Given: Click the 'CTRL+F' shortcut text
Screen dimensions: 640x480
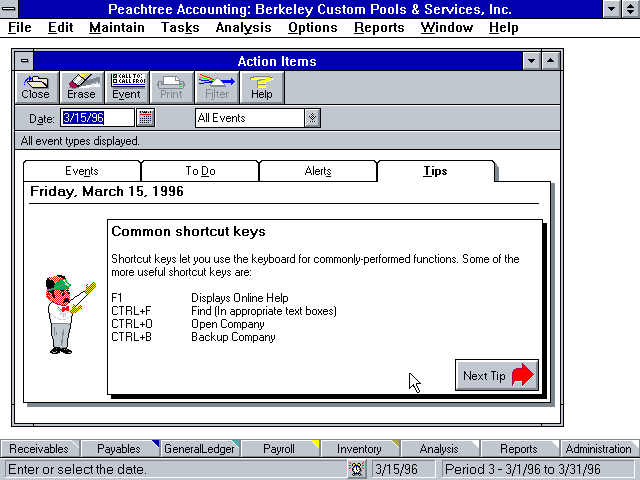Looking at the screenshot, I should (131, 311).
